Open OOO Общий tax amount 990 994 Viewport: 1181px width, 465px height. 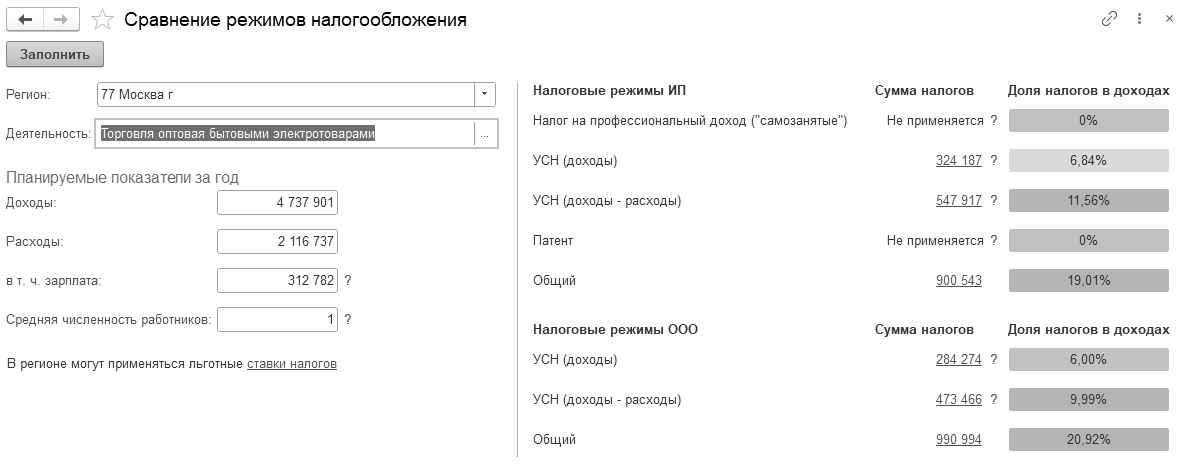tap(958, 440)
